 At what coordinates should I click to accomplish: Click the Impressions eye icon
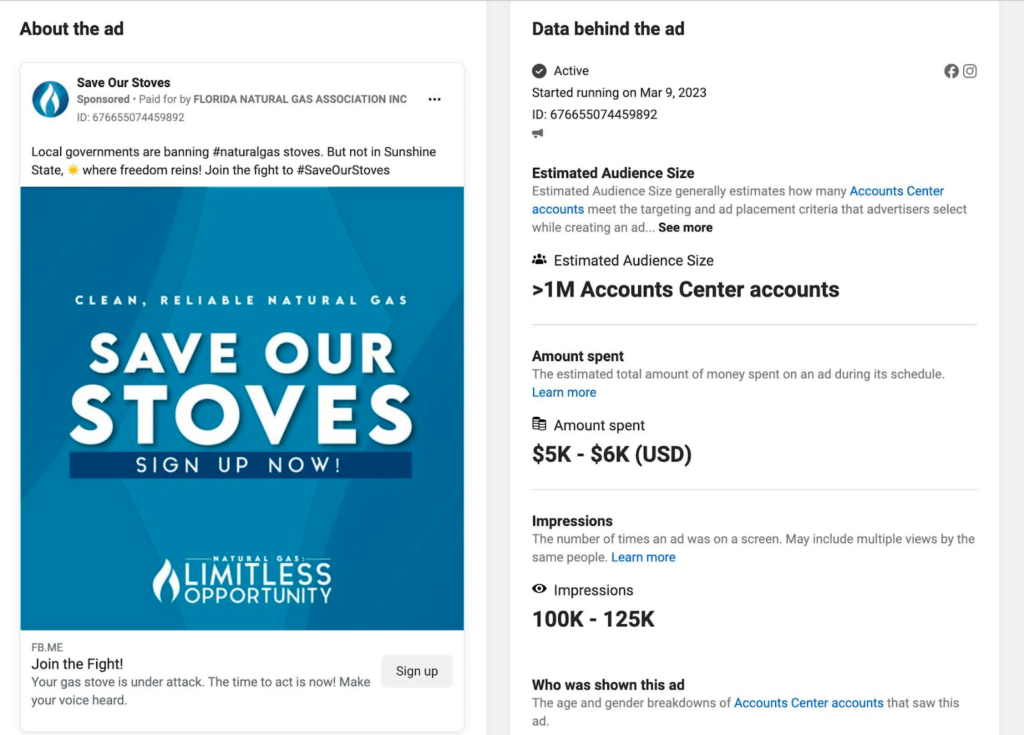click(539, 589)
